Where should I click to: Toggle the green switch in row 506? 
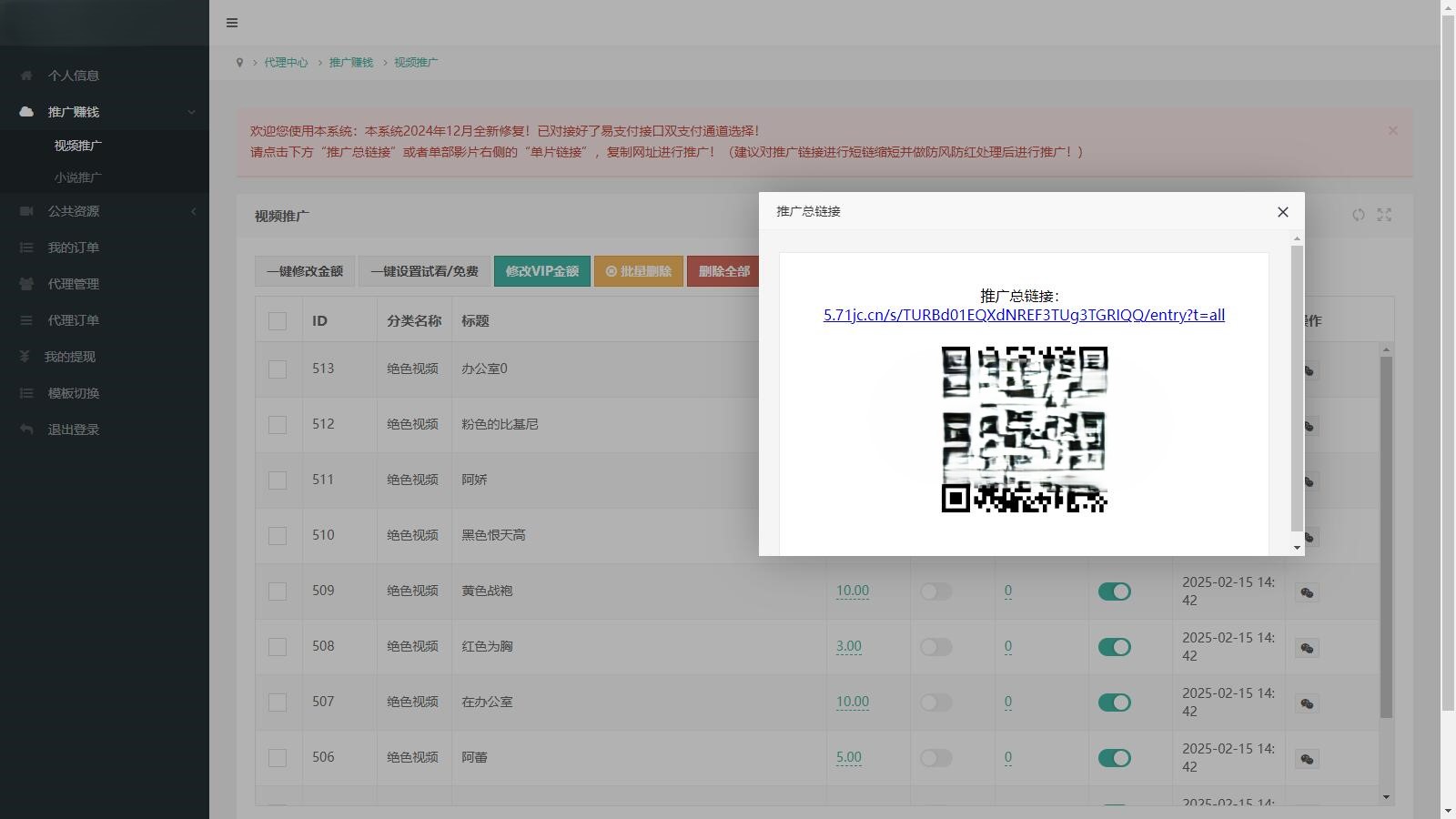1115,758
